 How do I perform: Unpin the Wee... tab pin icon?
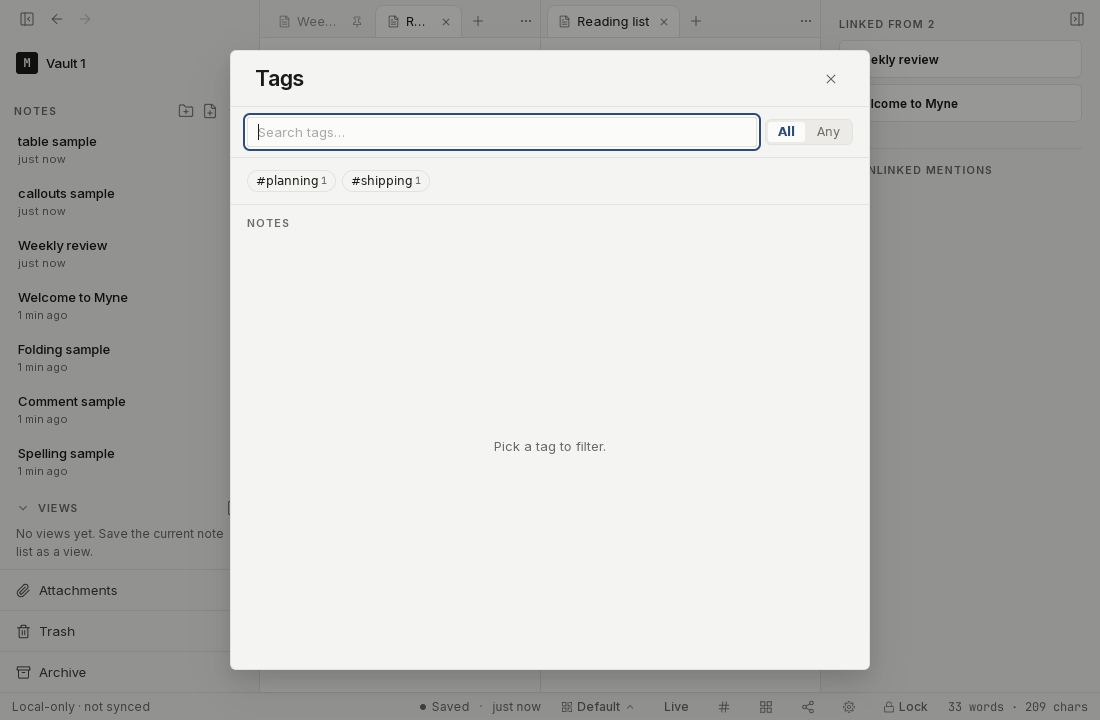pos(357,22)
